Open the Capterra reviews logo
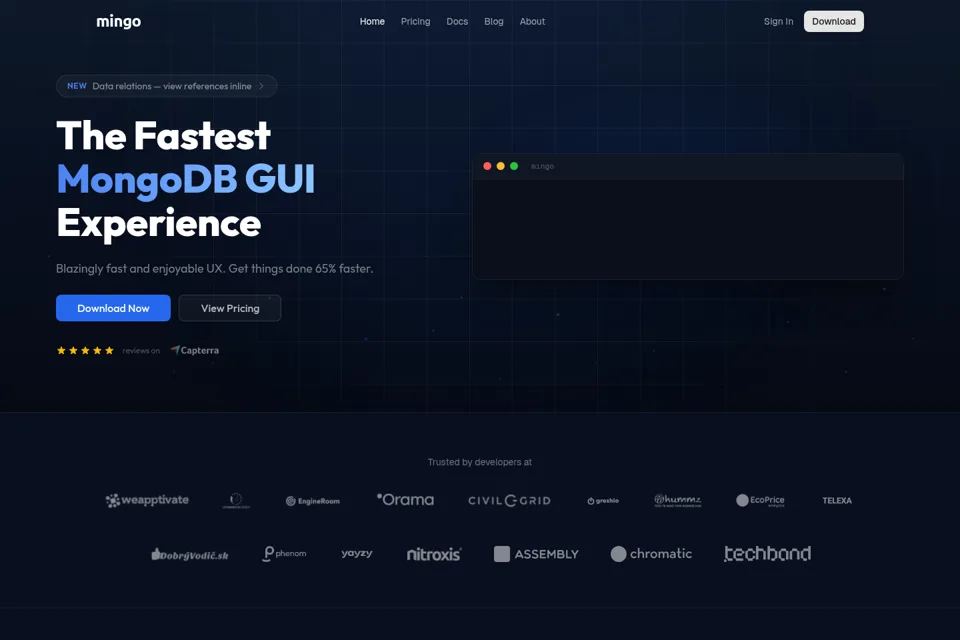960x640 pixels. pos(195,350)
